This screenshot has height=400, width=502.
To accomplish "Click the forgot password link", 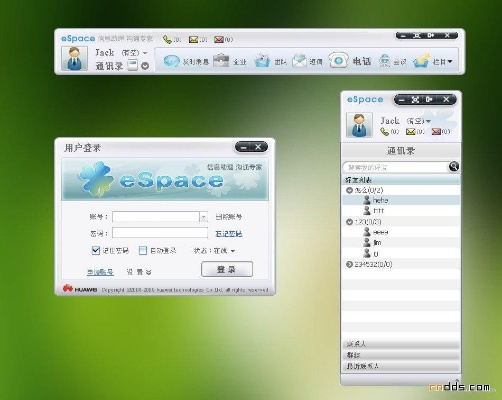I will [x=229, y=234].
